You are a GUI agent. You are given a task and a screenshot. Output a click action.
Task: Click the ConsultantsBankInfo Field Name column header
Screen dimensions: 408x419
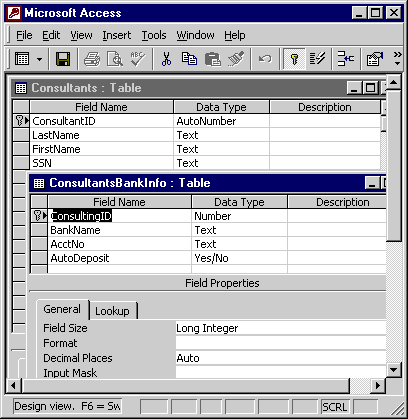pos(120,202)
